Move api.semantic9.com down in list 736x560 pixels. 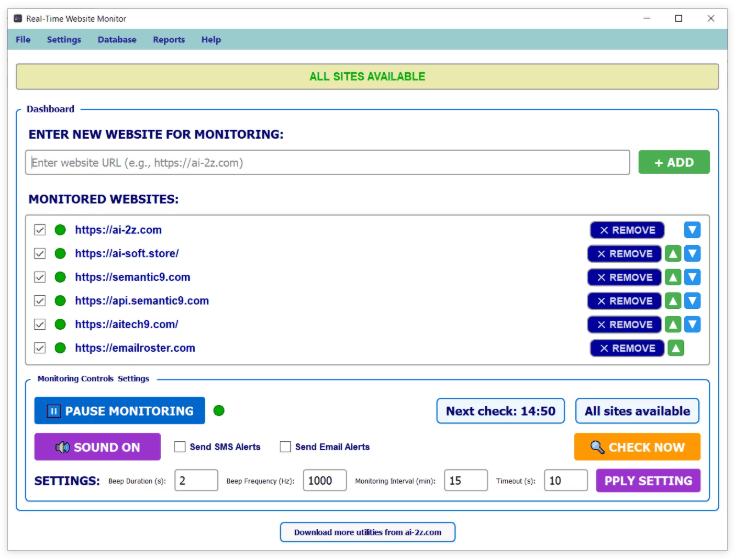pyautogui.click(x=692, y=301)
